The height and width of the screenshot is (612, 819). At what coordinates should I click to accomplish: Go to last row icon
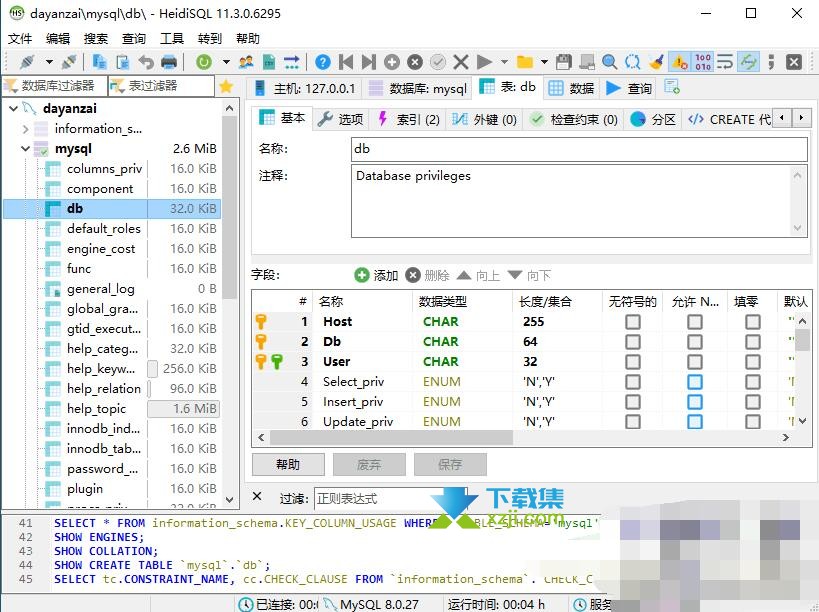point(369,62)
